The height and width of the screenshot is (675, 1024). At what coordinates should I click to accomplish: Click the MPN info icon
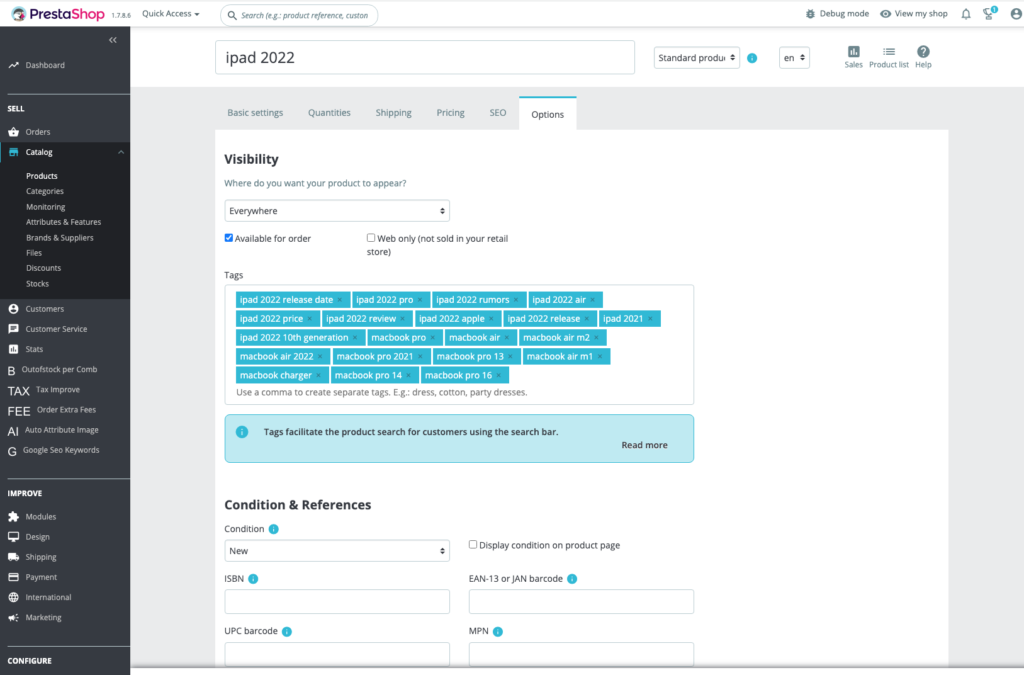(498, 631)
